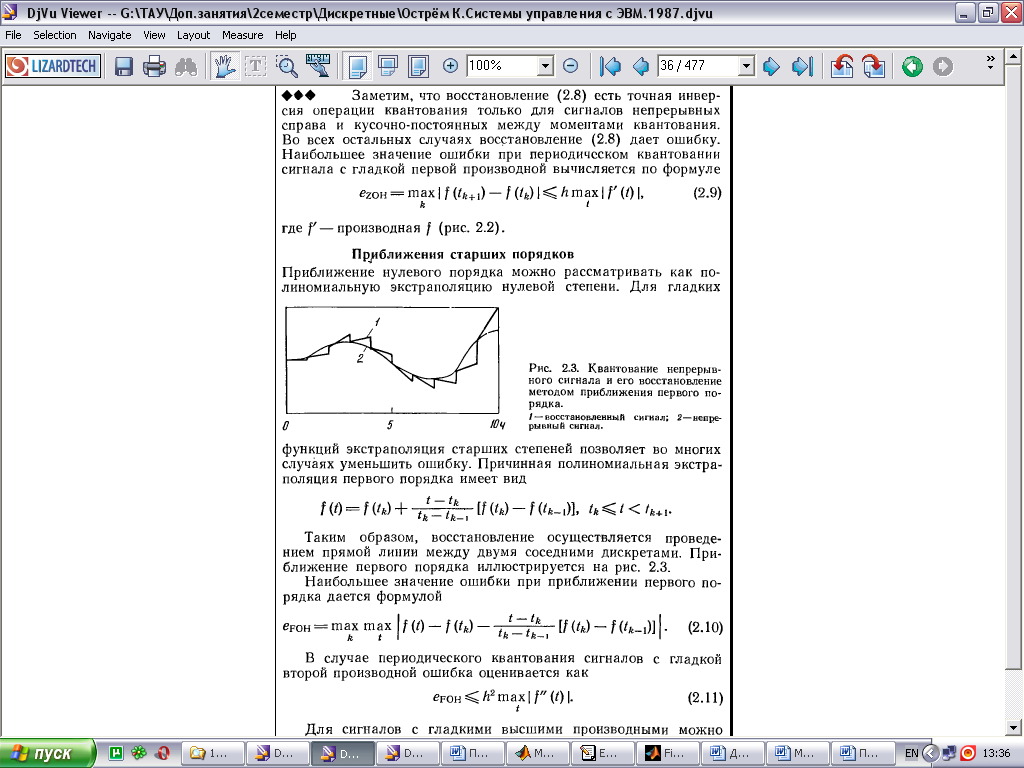
Task: Save the document with the floppy icon
Action: 123,66
